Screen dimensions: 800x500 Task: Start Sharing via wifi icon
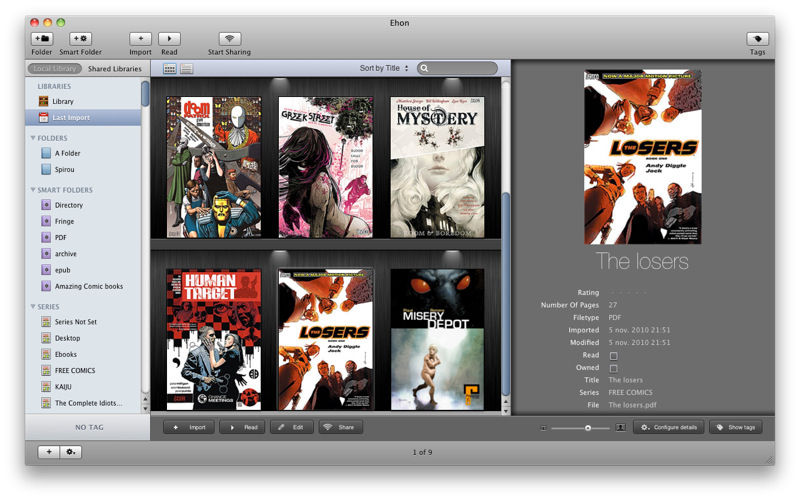[230, 39]
